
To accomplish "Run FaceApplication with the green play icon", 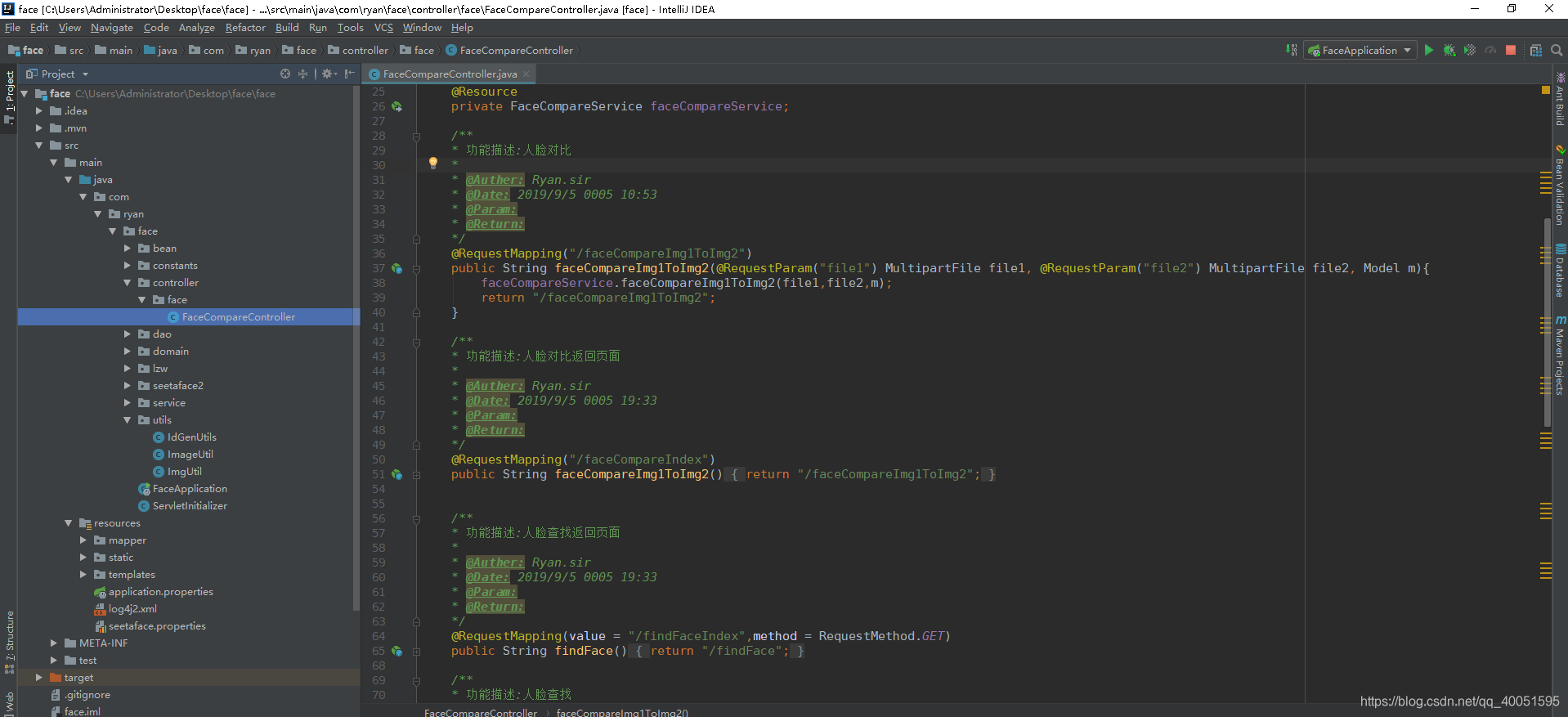I will (x=1428, y=50).
